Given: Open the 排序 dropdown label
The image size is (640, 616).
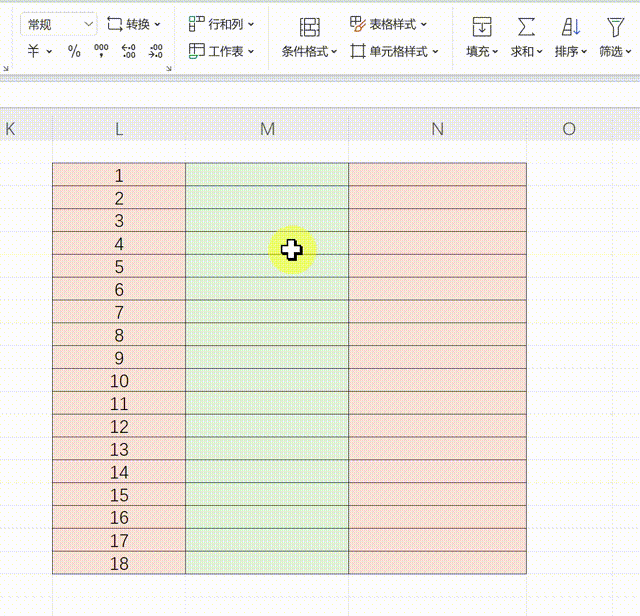Looking at the screenshot, I should pyautogui.click(x=571, y=51).
